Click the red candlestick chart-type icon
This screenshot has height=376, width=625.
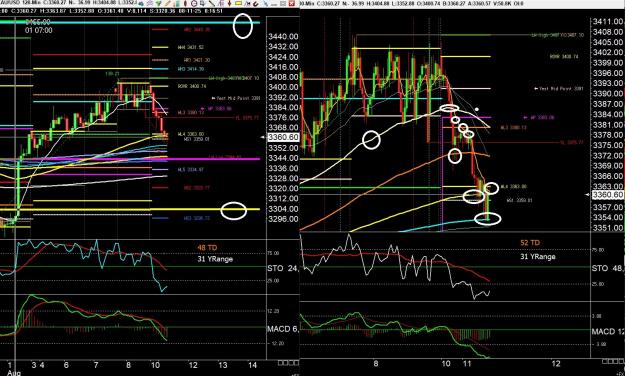pos(185,4)
